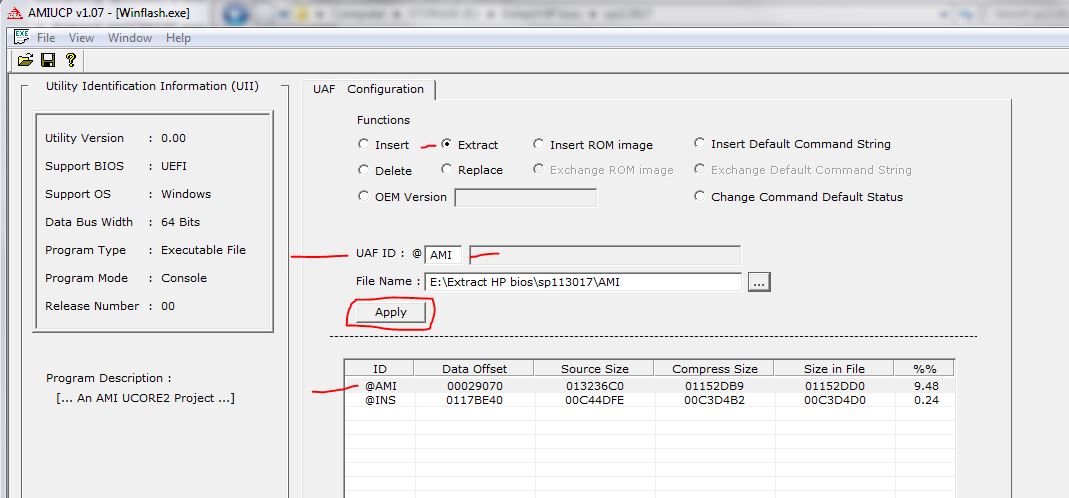Select the @AMI row in the table
1069x498 pixels.
click(650, 386)
